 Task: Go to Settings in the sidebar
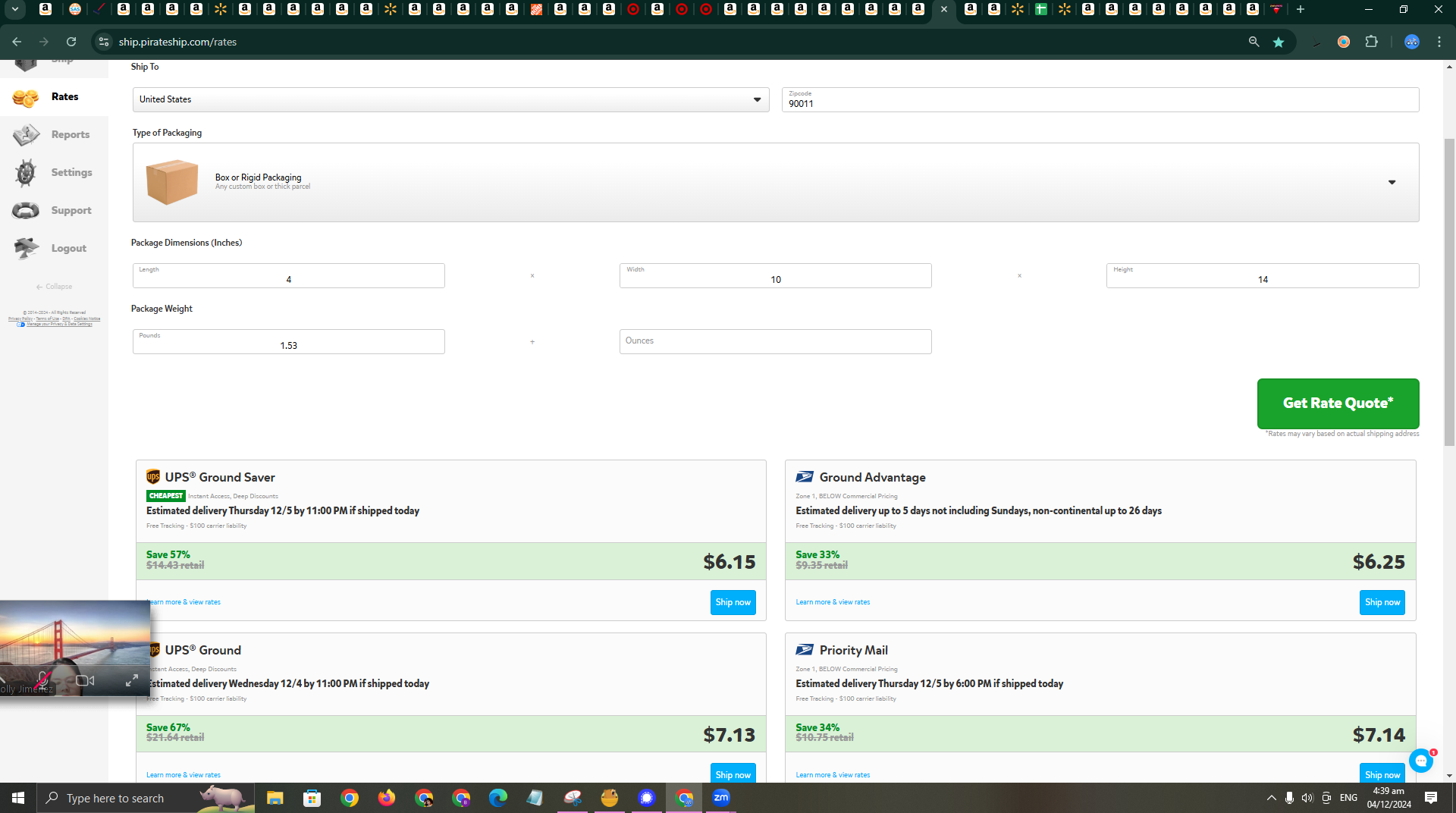click(x=54, y=173)
